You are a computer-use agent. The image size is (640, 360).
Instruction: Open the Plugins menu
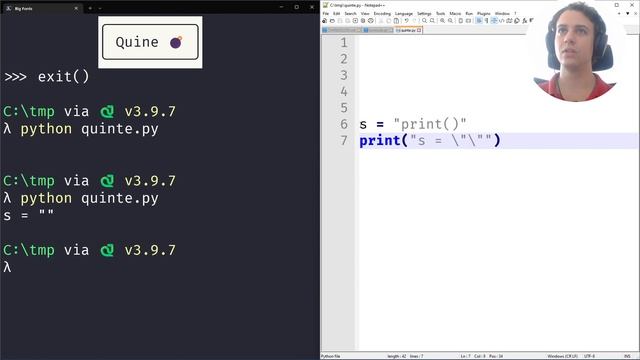tap(484, 13)
